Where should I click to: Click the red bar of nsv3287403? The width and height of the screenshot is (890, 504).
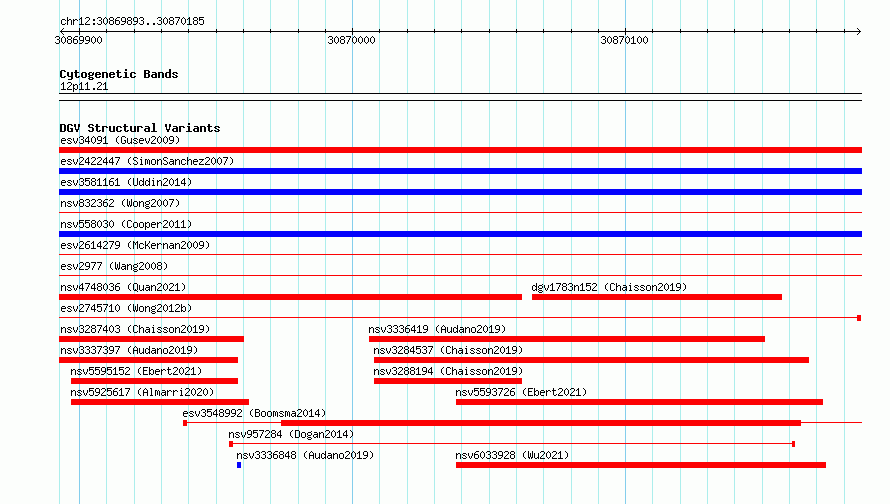pos(152,339)
